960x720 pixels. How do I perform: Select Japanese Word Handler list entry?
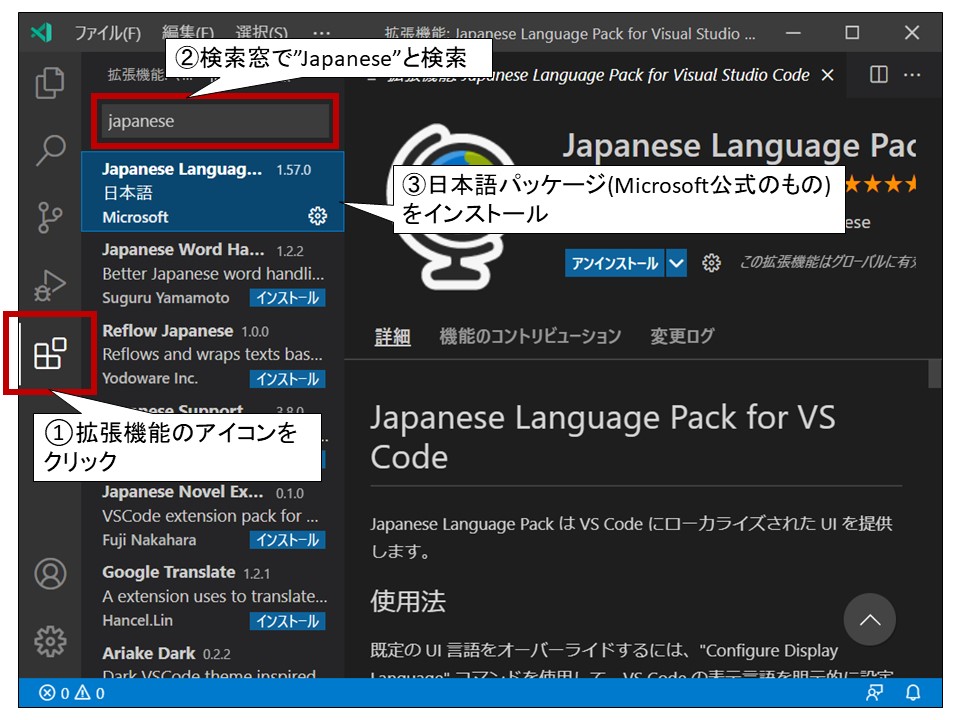tap(212, 273)
